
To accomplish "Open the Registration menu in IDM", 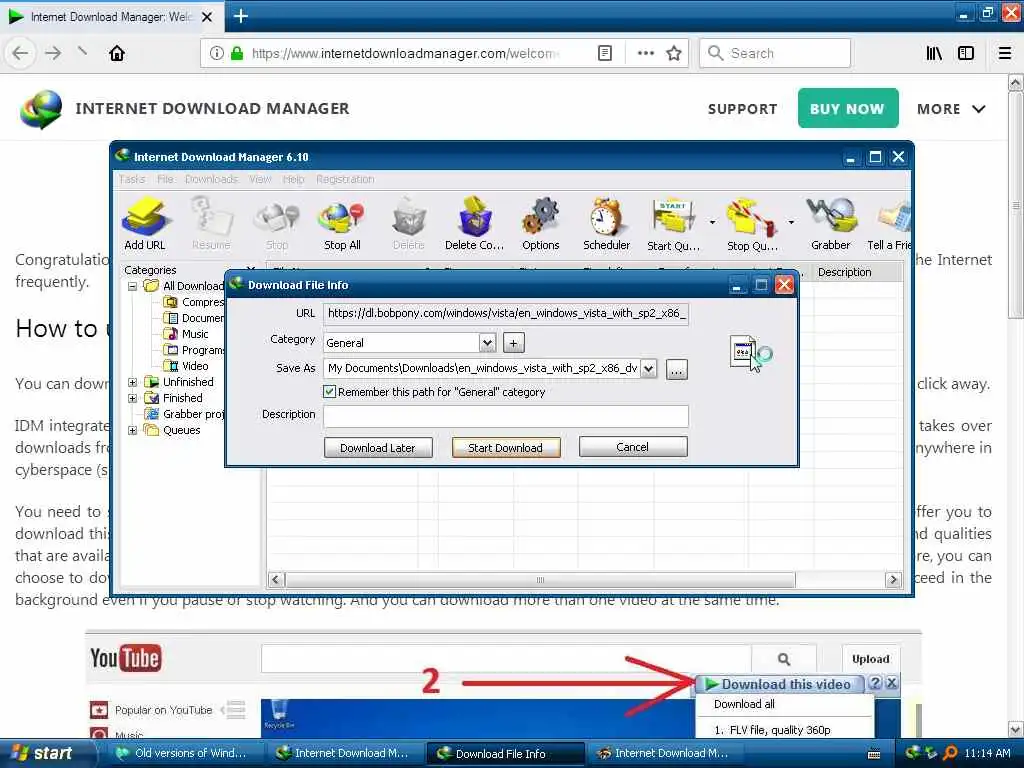I will pyautogui.click(x=345, y=179).
